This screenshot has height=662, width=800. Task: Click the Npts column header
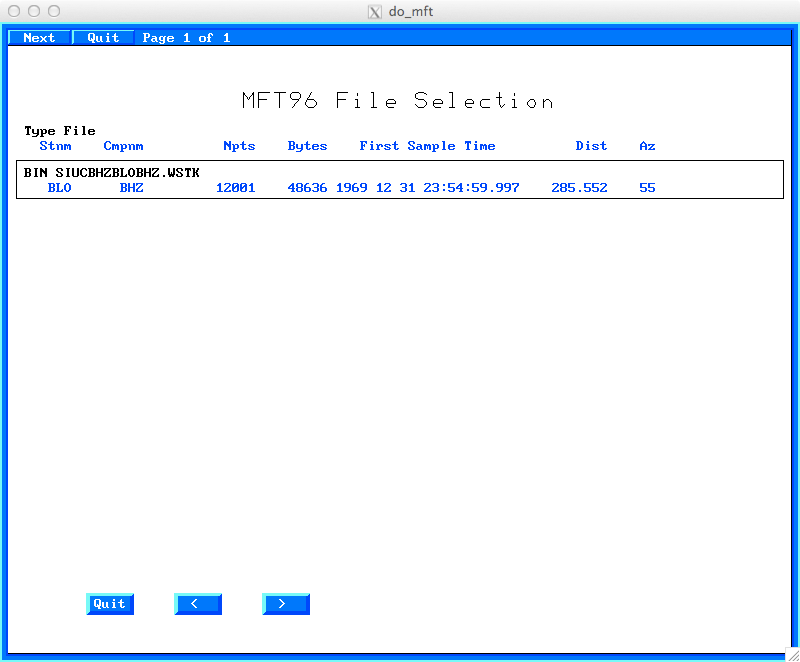(x=239, y=146)
